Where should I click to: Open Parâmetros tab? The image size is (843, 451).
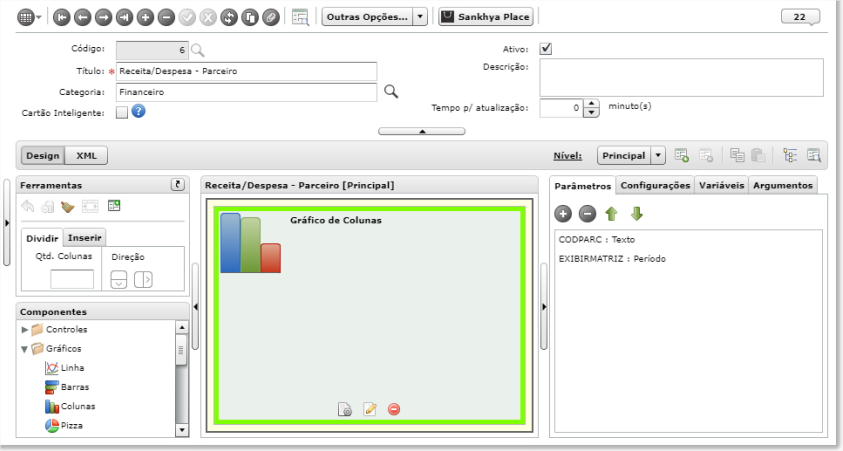coord(583,185)
